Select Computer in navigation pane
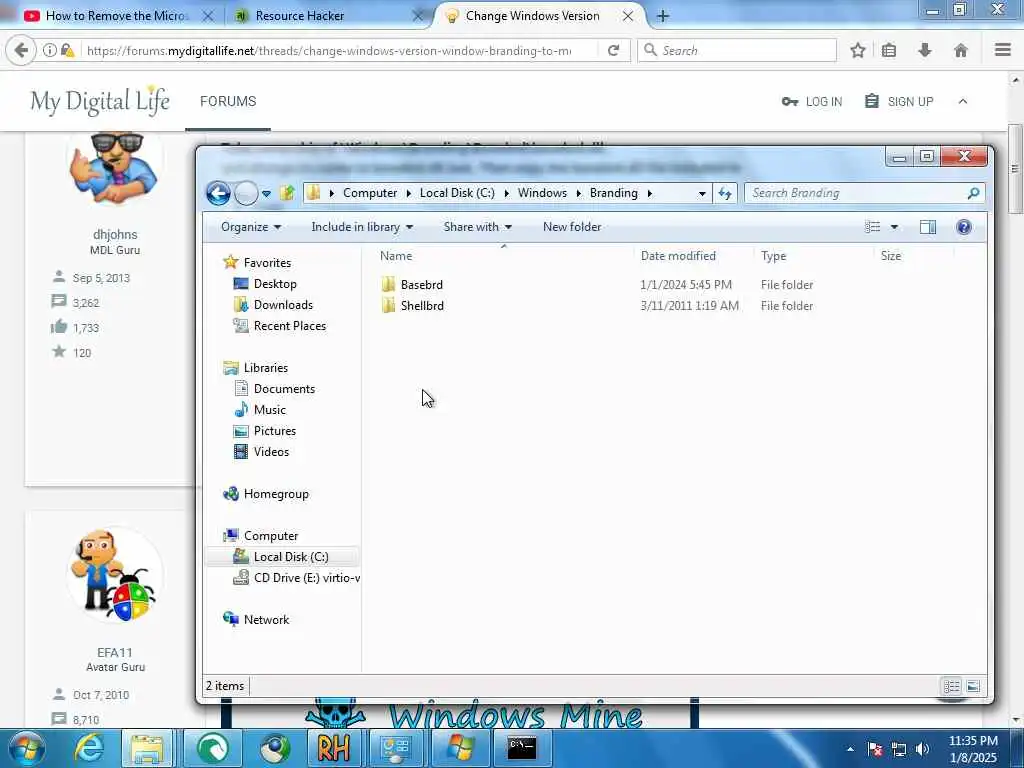Image resolution: width=1024 pixels, height=768 pixels. [x=271, y=536]
